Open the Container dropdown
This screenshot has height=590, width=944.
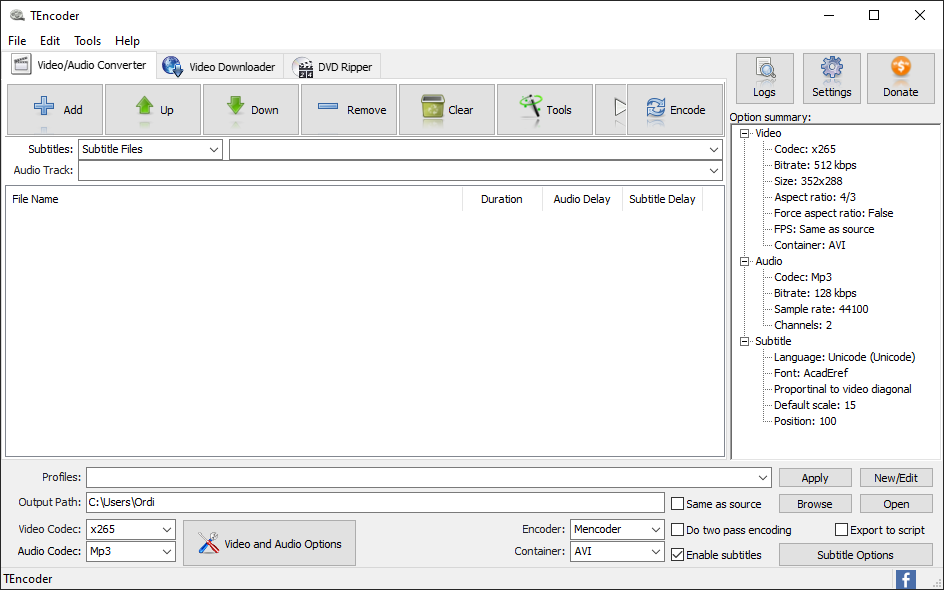coord(617,551)
